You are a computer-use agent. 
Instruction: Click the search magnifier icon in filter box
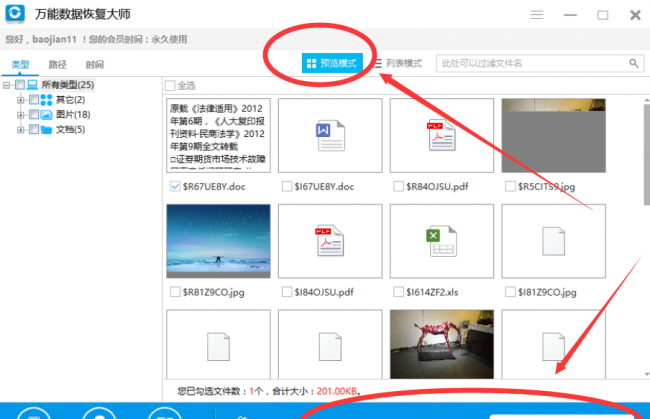coord(633,63)
